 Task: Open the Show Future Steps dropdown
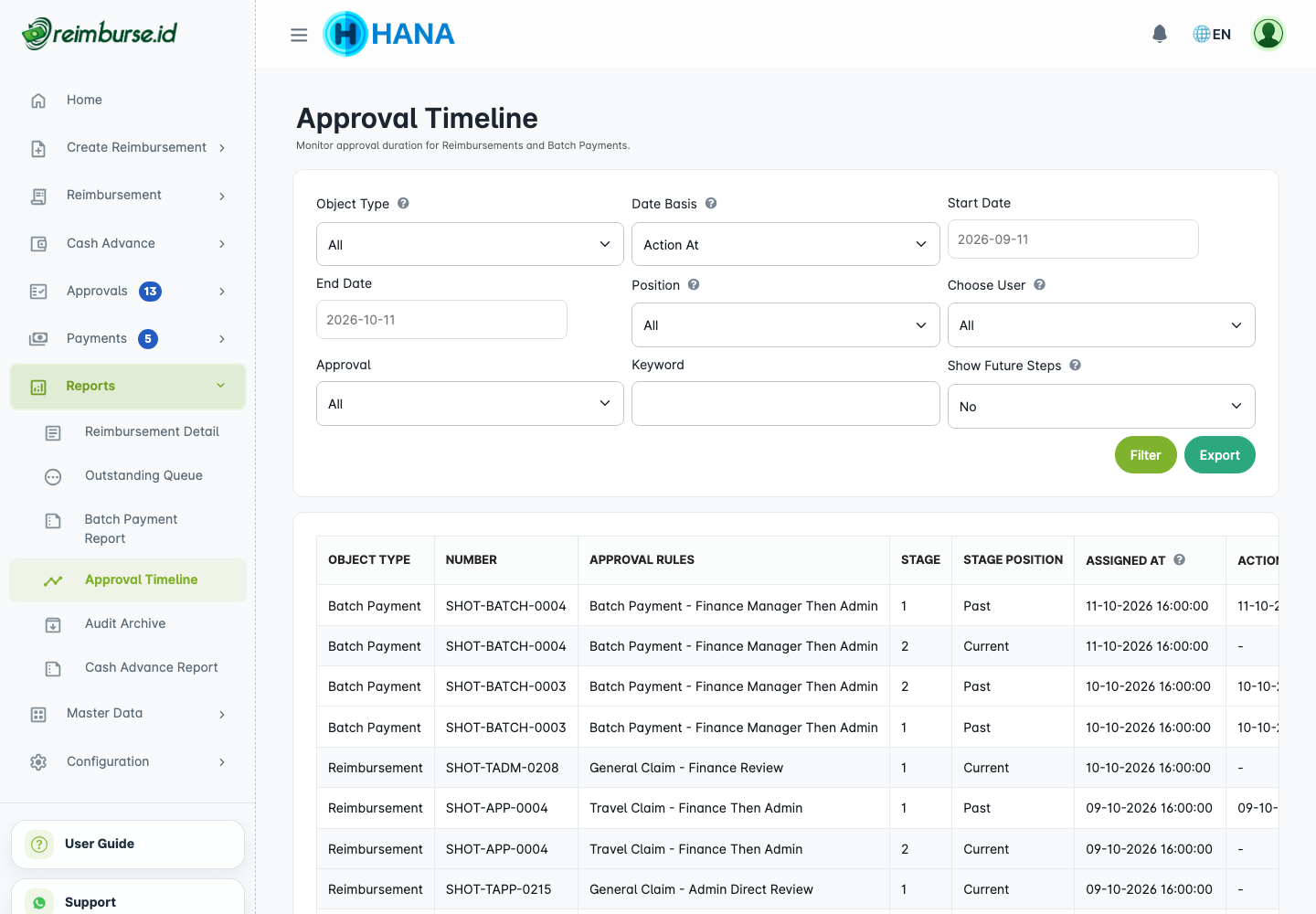click(x=1101, y=406)
